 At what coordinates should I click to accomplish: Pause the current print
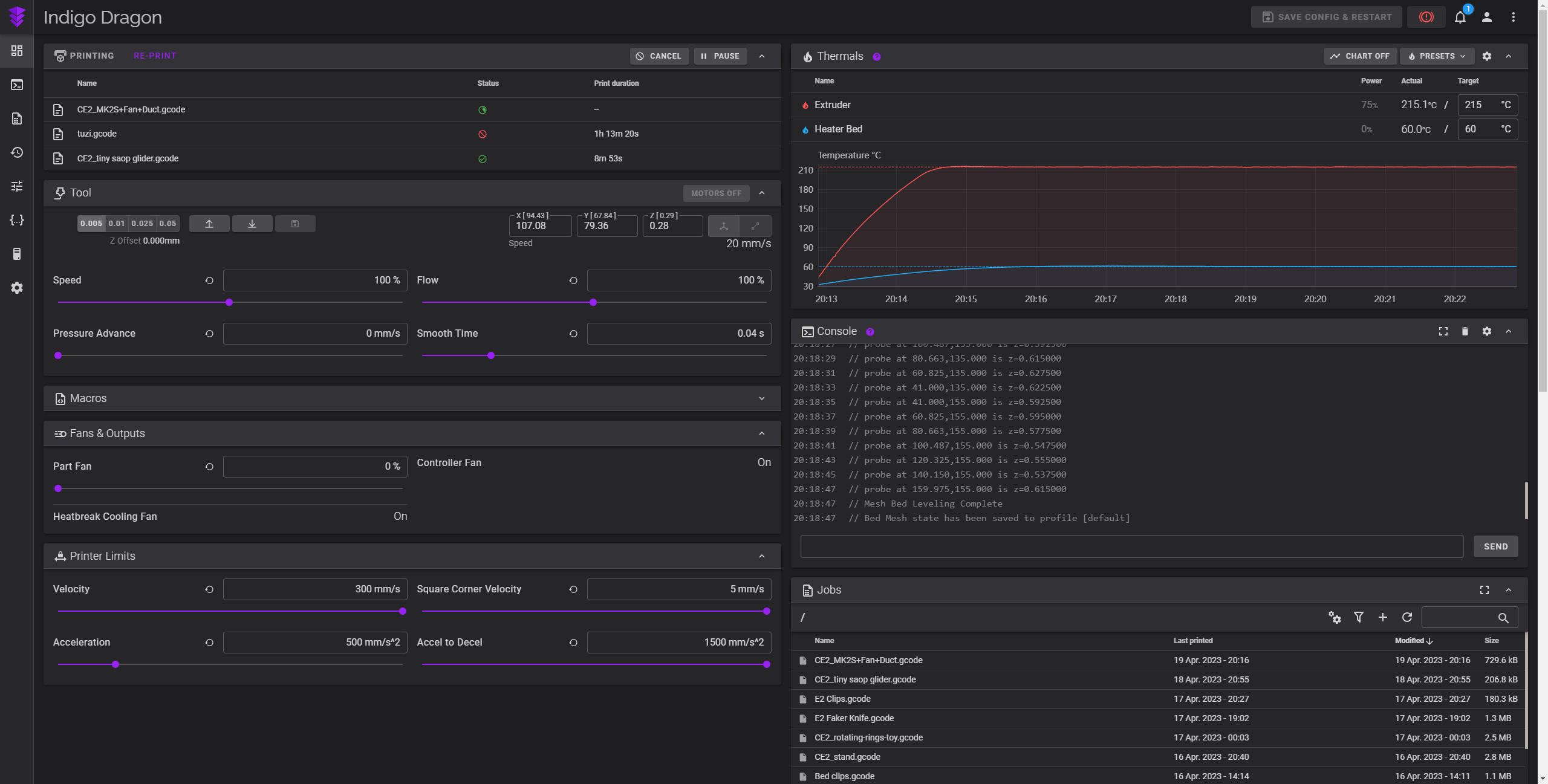pos(720,56)
